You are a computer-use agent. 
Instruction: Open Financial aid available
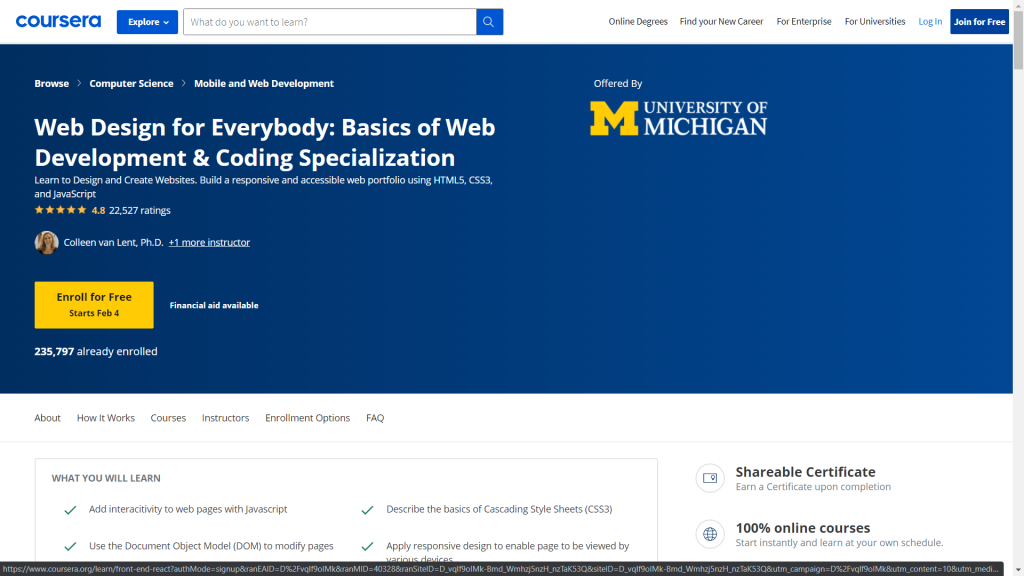click(213, 305)
